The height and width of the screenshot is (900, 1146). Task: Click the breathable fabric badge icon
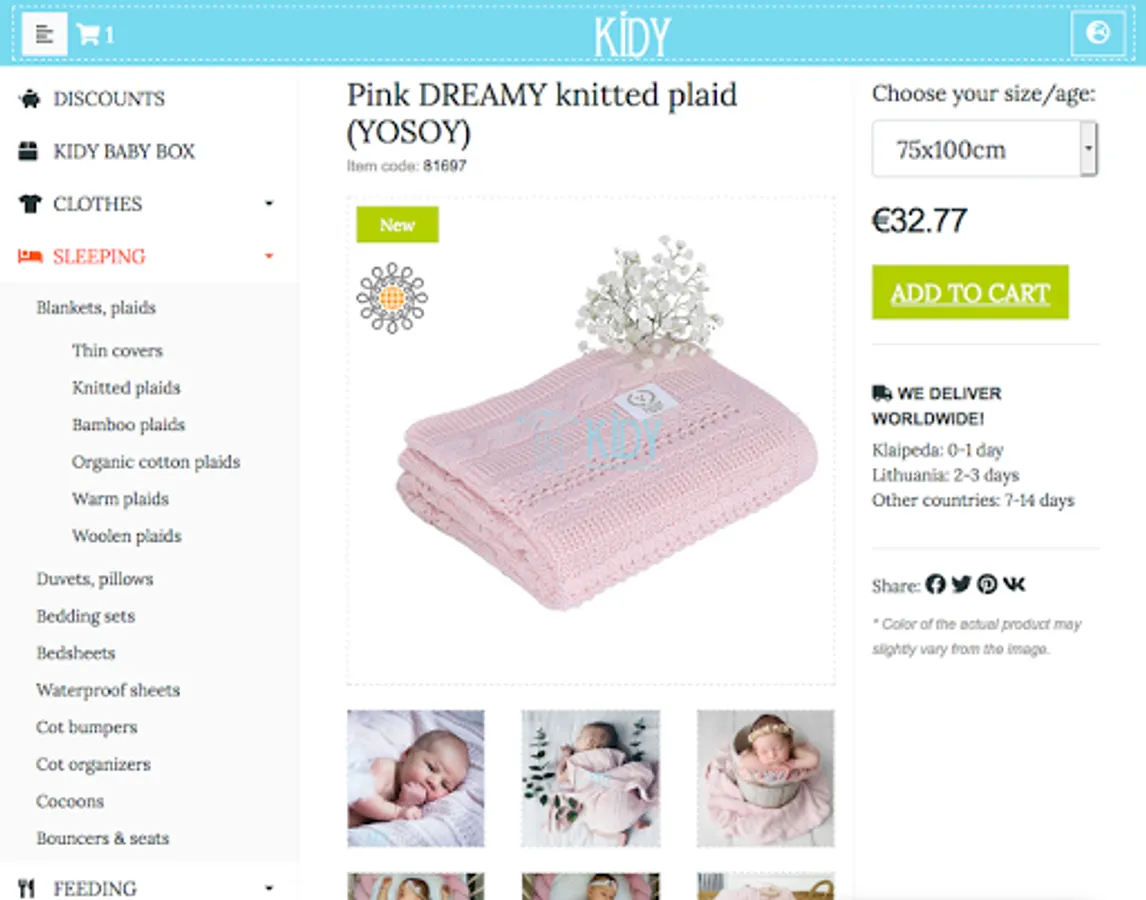392,298
